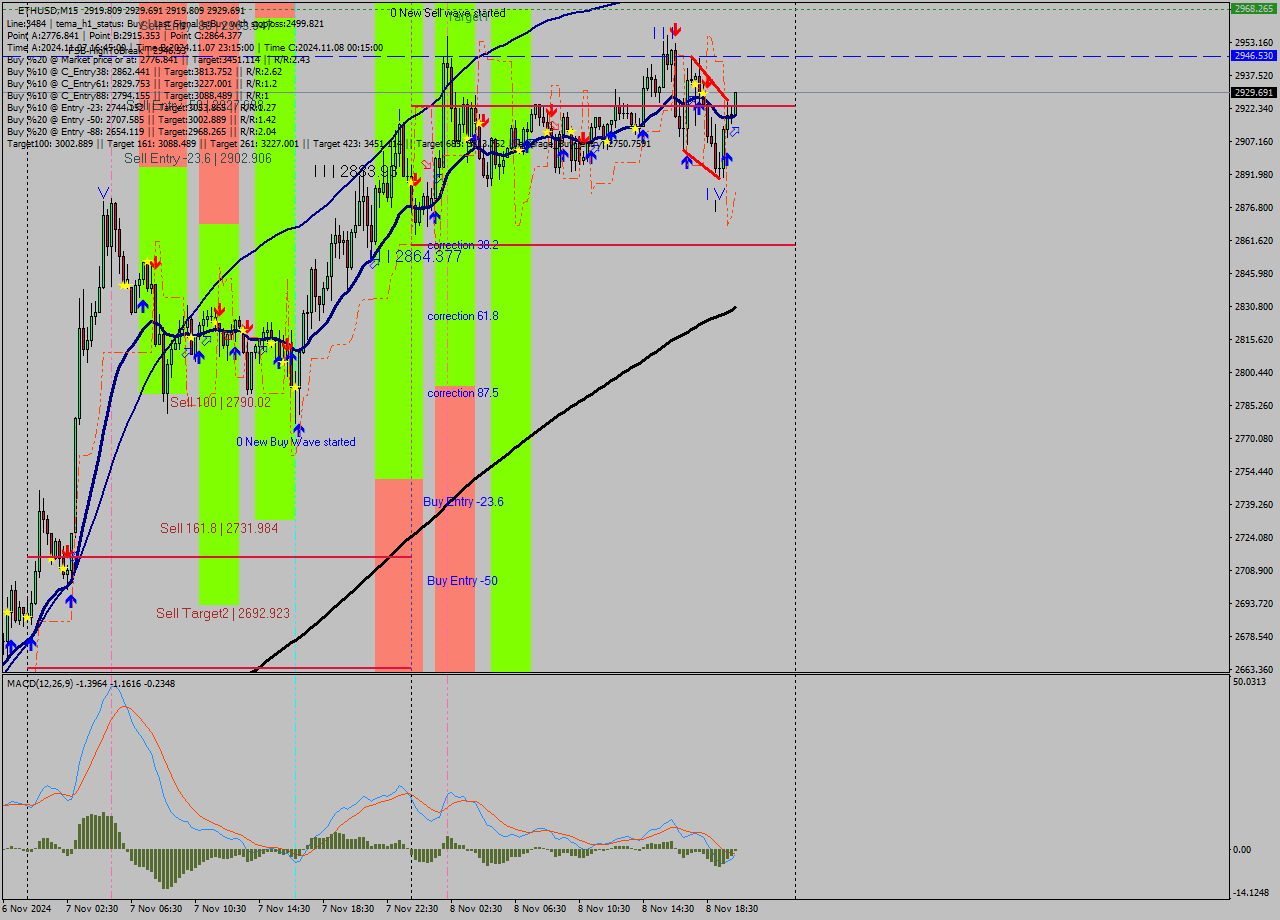Click the '8 Nov 02:30' time axis label
This screenshot has height=920, width=1280.
coord(476,909)
